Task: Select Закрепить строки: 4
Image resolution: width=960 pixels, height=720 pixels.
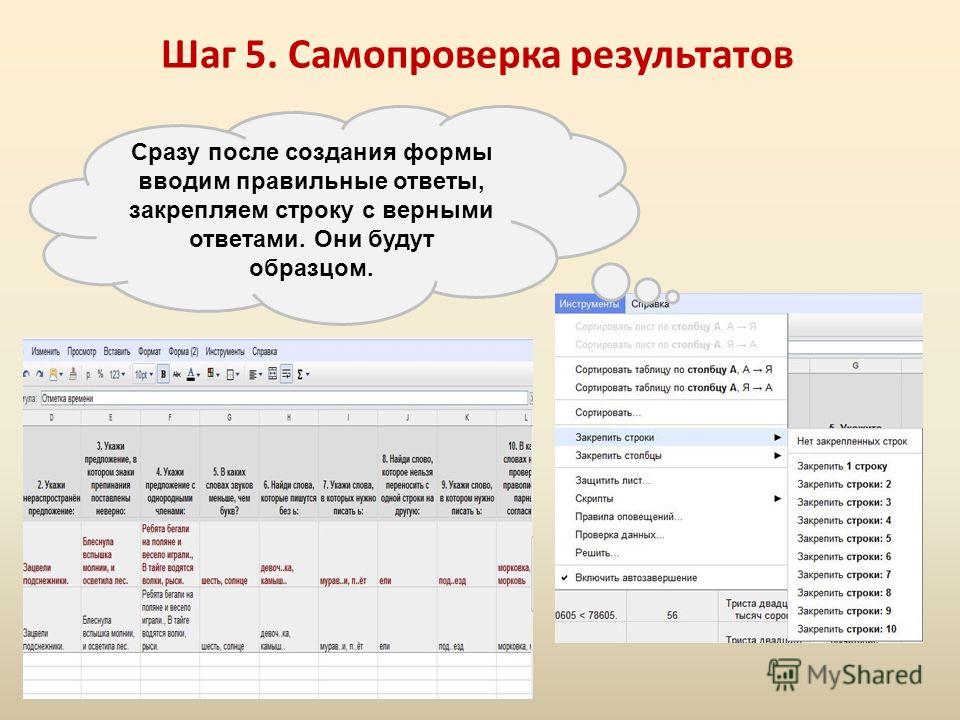Action: (x=855, y=520)
